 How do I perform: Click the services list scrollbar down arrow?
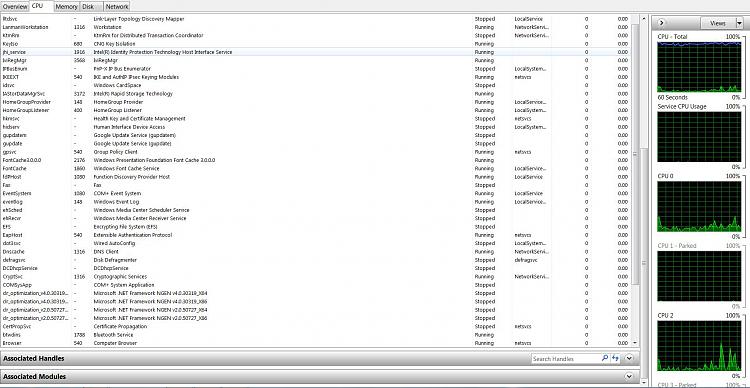pos(635,343)
